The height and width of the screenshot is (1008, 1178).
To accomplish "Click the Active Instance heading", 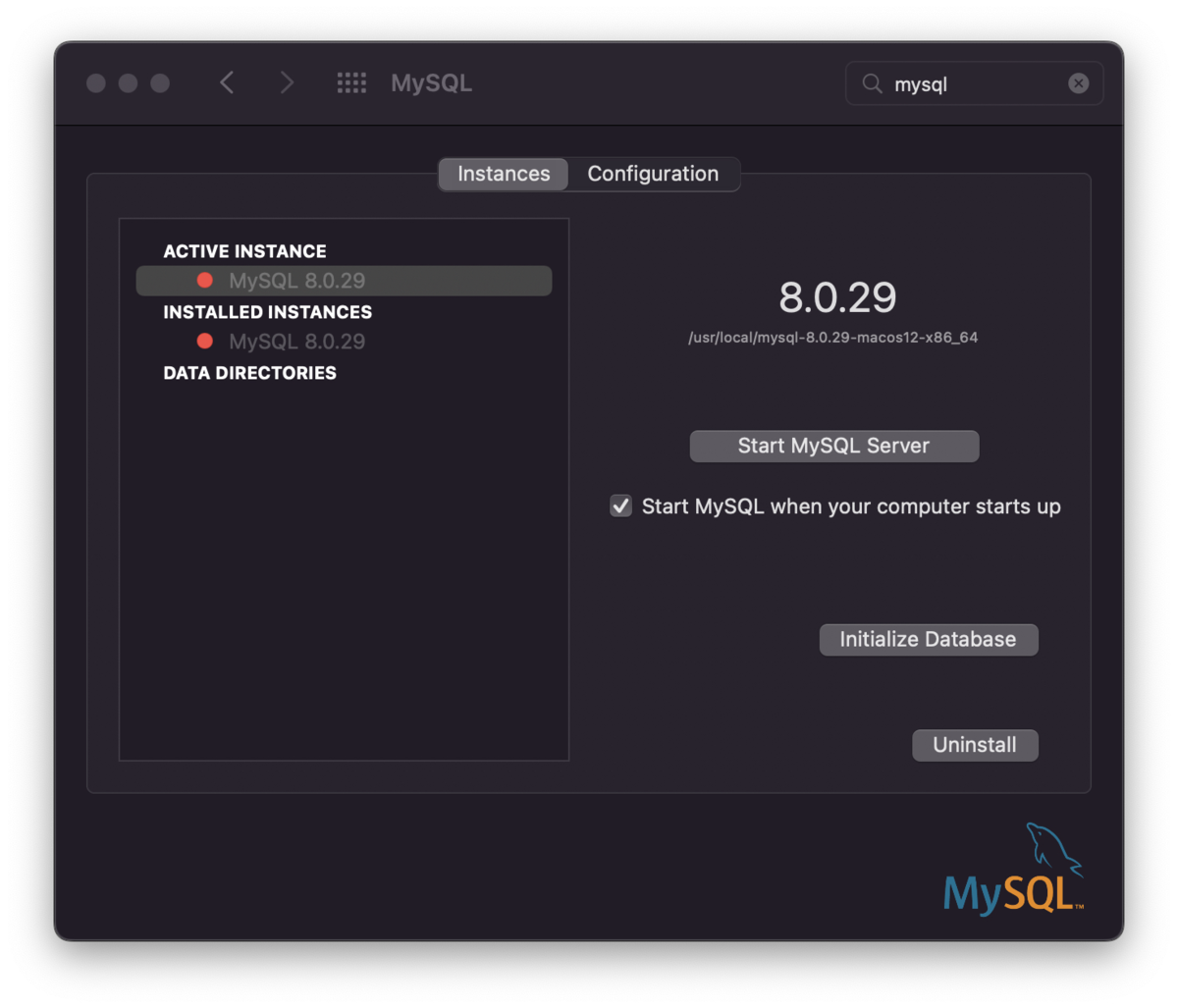I will pyautogui.click(x=244, y=251).
